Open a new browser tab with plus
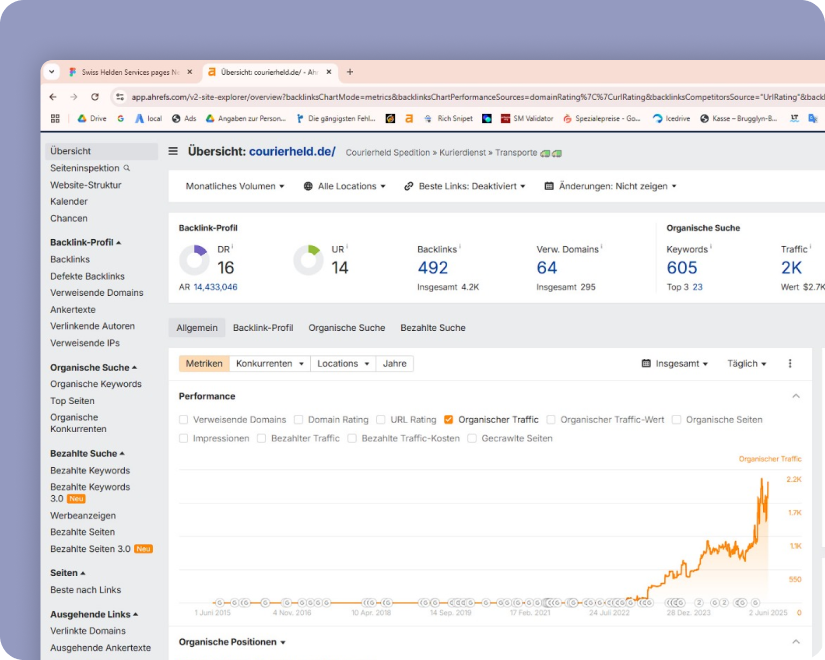The width and height of the screenshot is (825, 660). point(350,72)
